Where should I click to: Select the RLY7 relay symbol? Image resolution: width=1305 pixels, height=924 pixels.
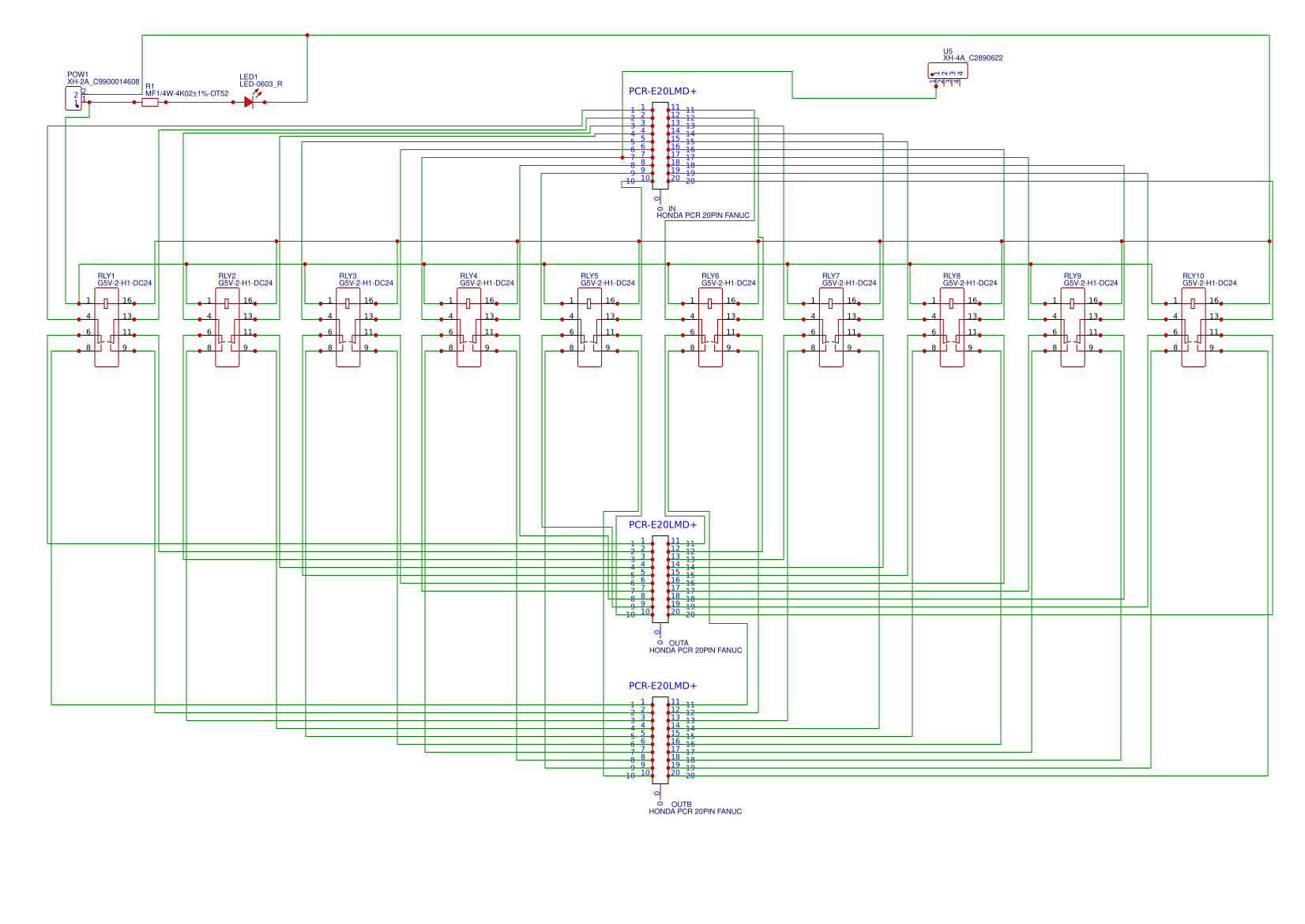click(x=832, y=327)
